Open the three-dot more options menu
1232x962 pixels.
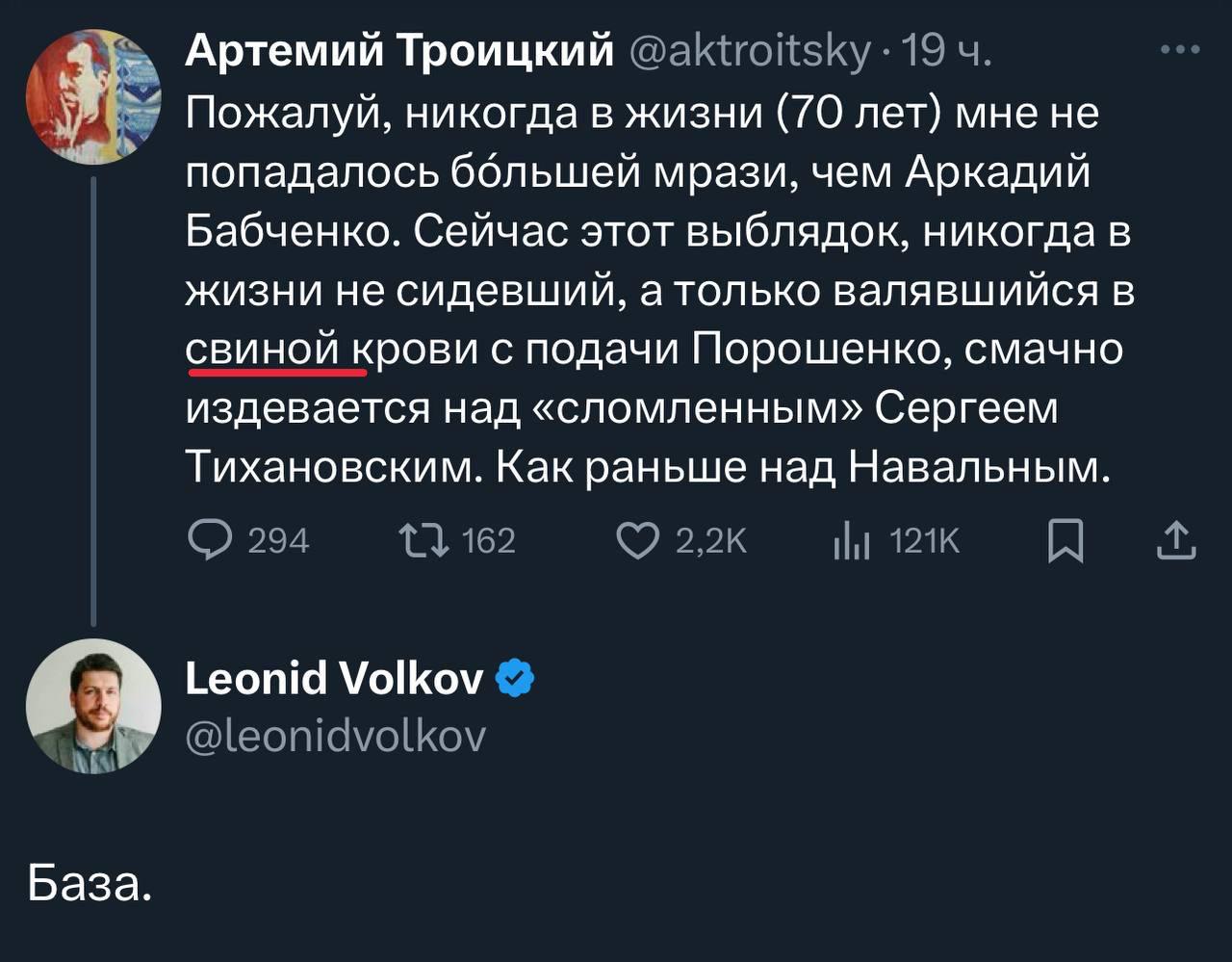pyautogui.click(x=1179, y=50)
